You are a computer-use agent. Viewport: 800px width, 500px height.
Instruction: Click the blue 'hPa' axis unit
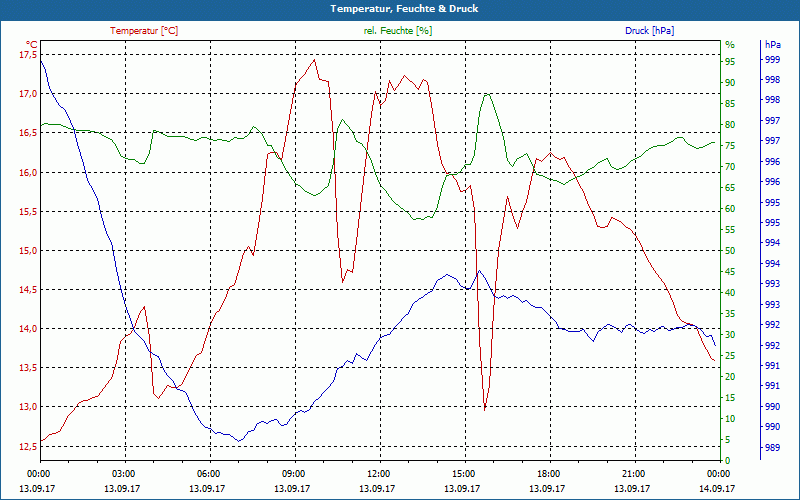[773, 45]
